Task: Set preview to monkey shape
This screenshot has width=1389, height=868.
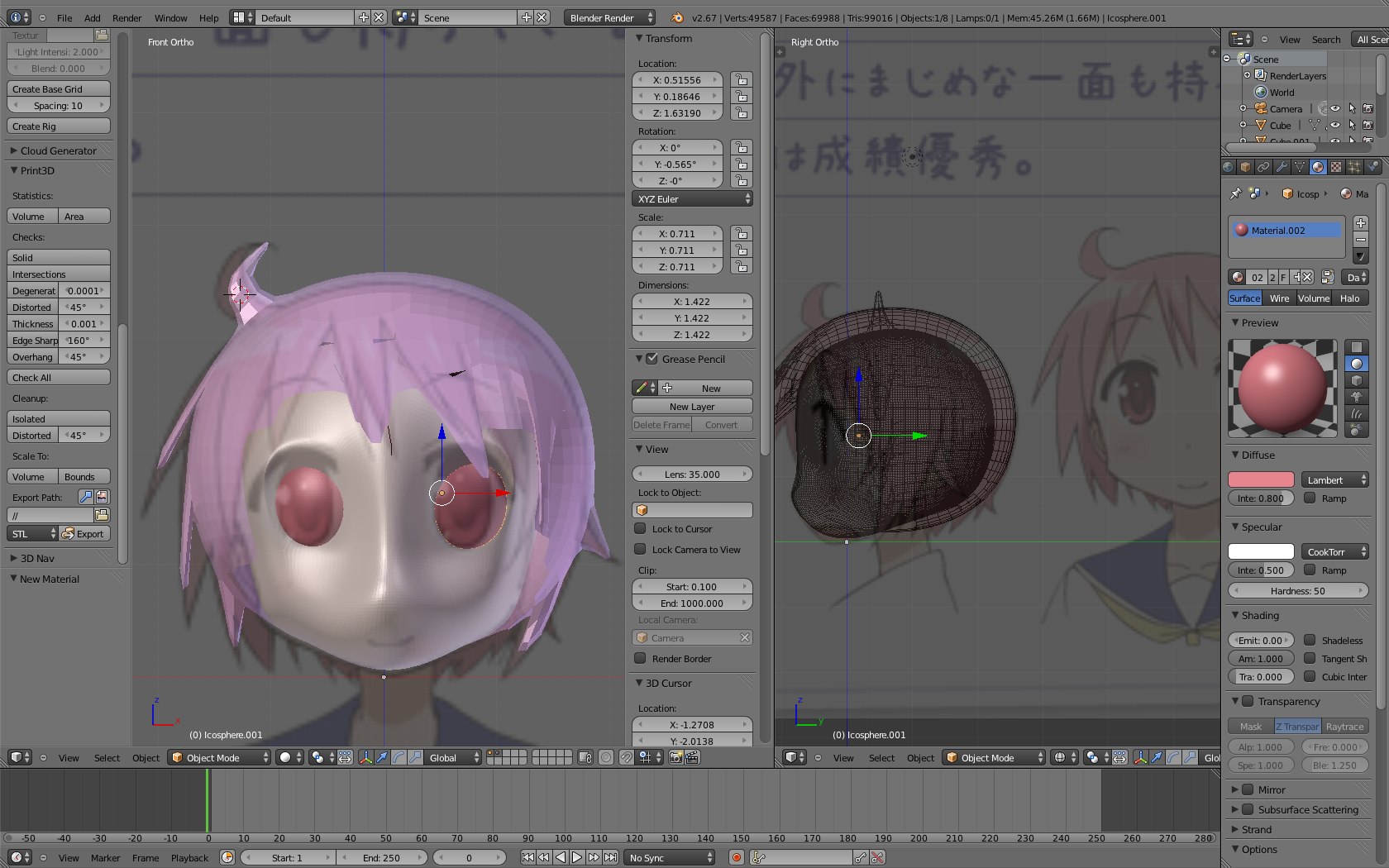Action: click(x=1356, y=397)
